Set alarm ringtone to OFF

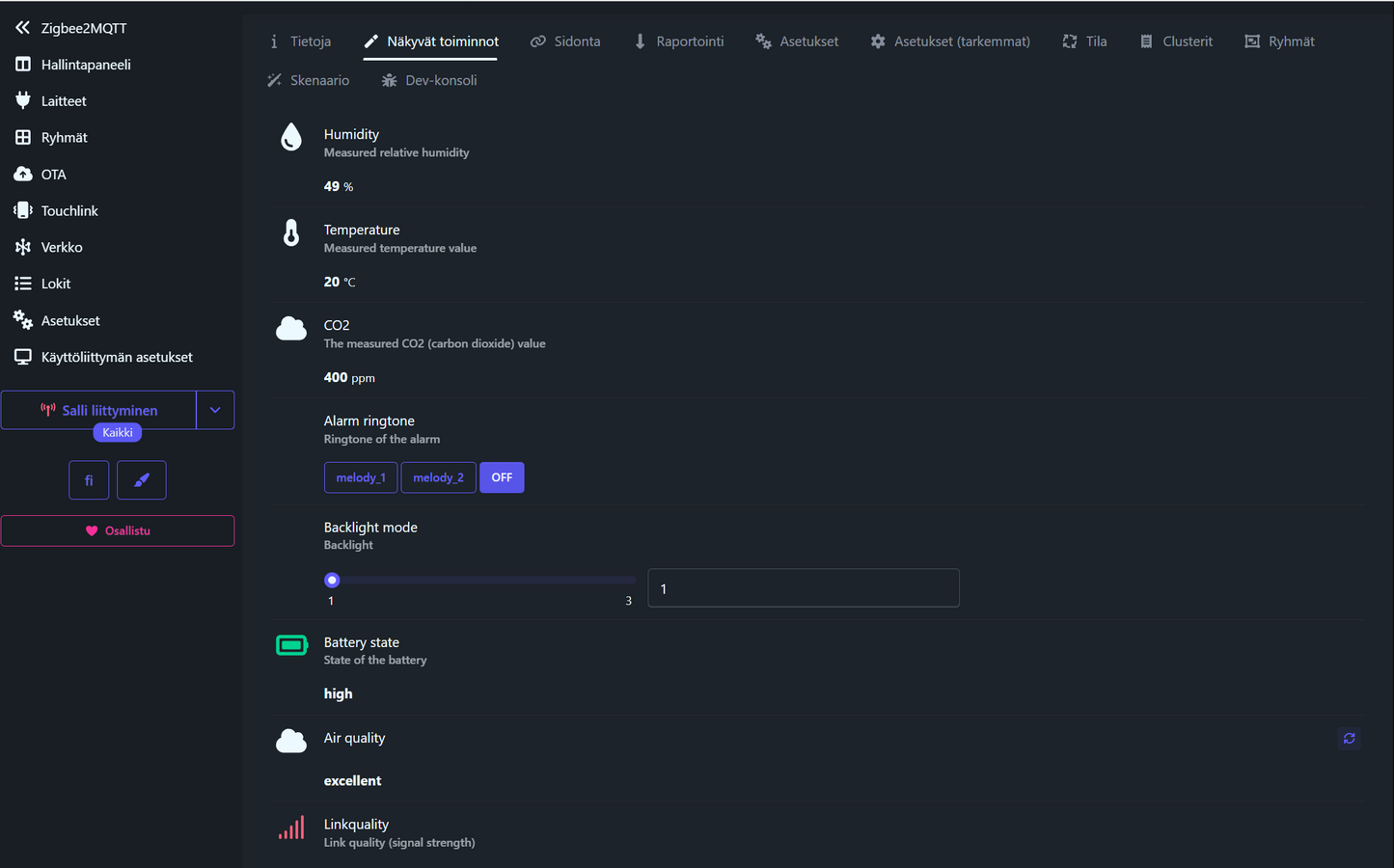click(x=502, y=477)
